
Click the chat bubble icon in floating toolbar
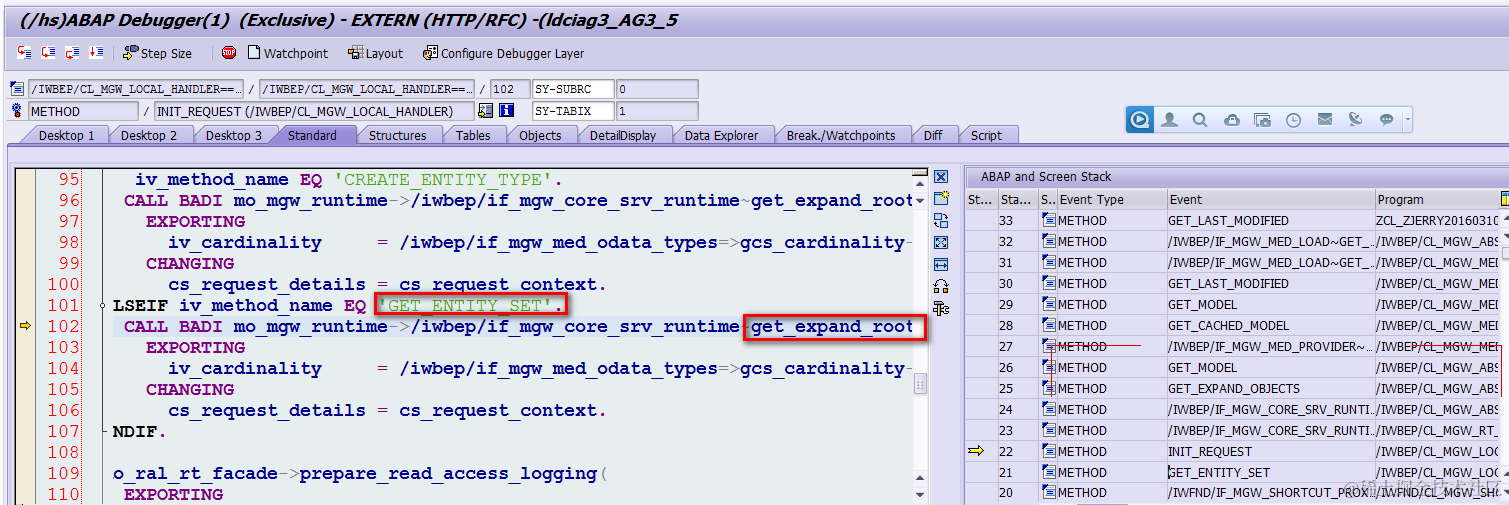click(x=1387, y=120)
